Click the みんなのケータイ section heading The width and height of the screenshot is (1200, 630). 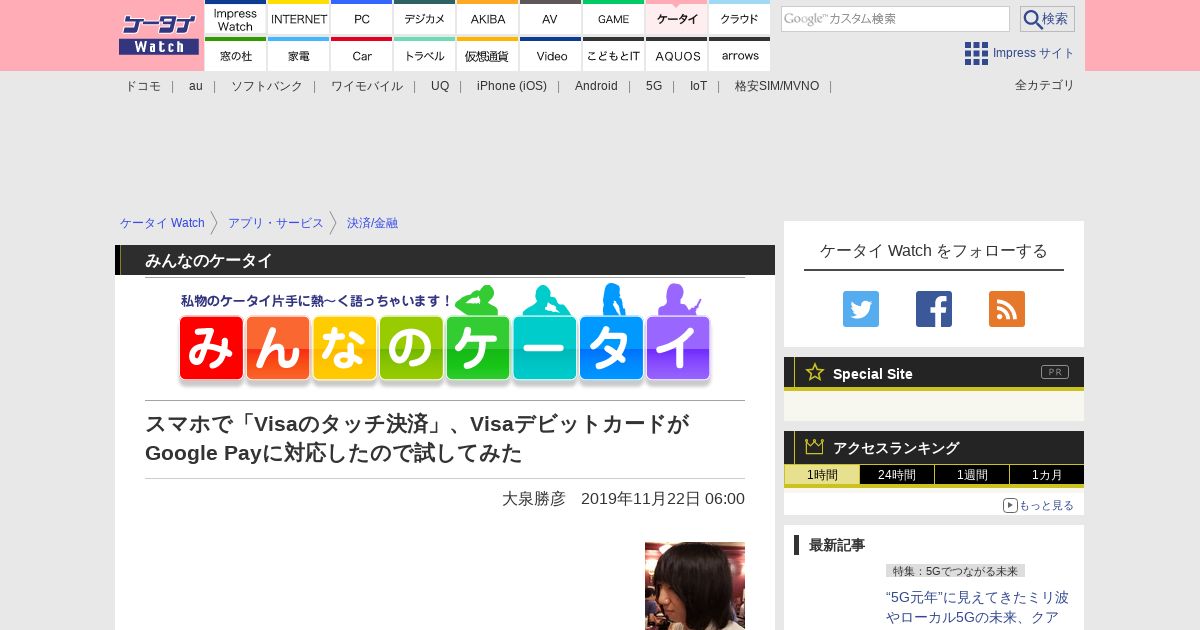(x=209, y=260)
